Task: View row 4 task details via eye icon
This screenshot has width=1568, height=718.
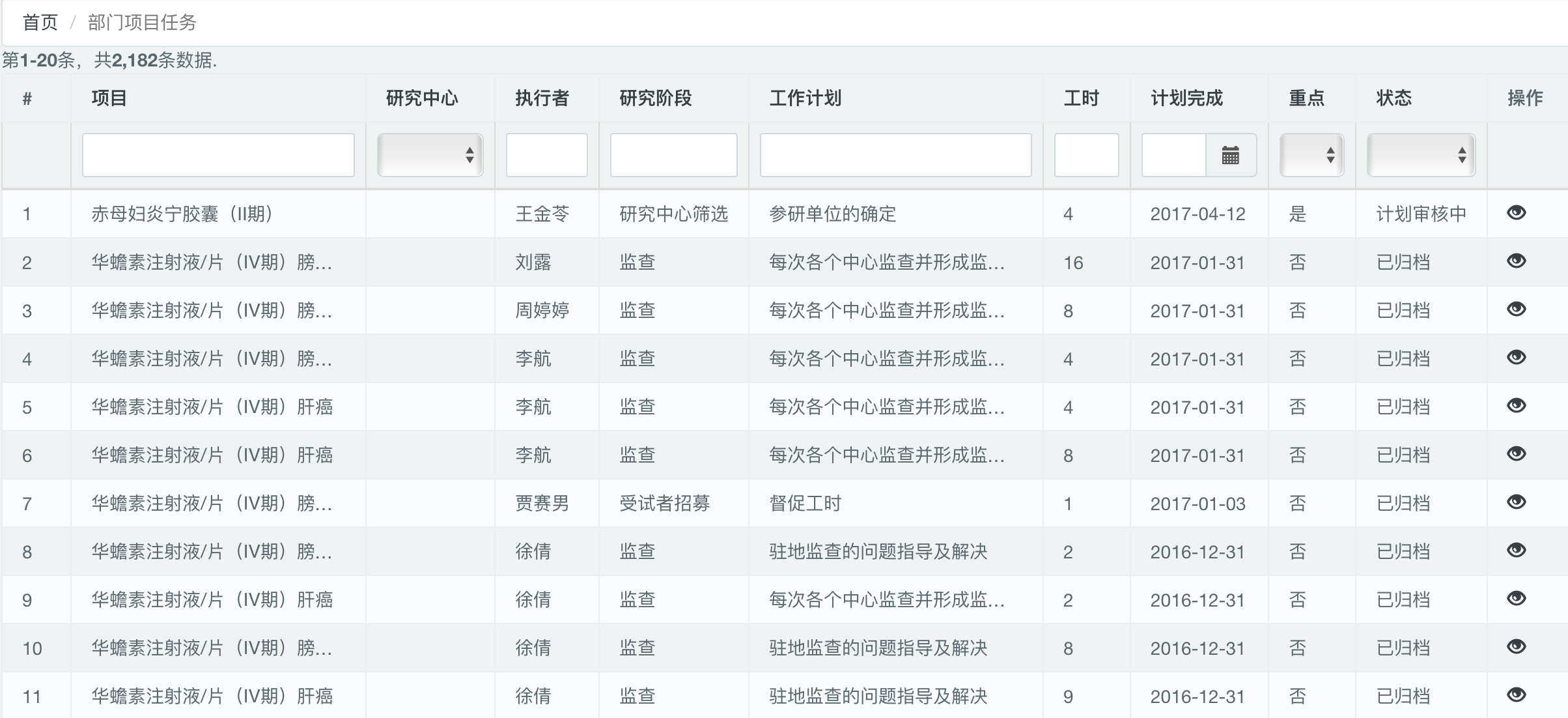Action: click(x=1516, y=357)
